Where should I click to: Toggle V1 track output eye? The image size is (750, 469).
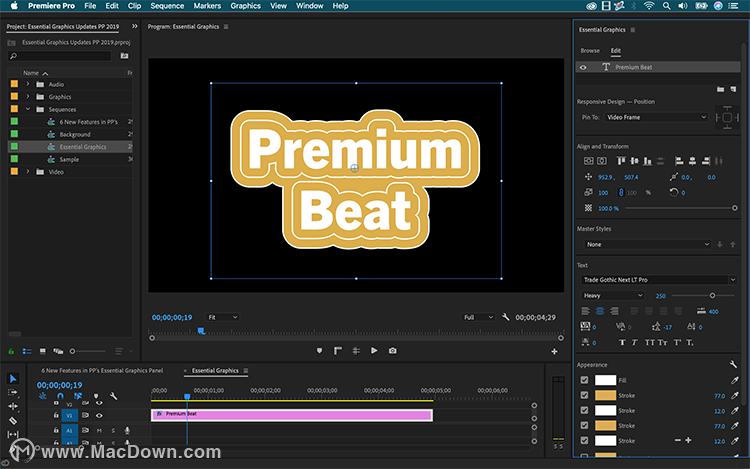(x=99, y=415)
